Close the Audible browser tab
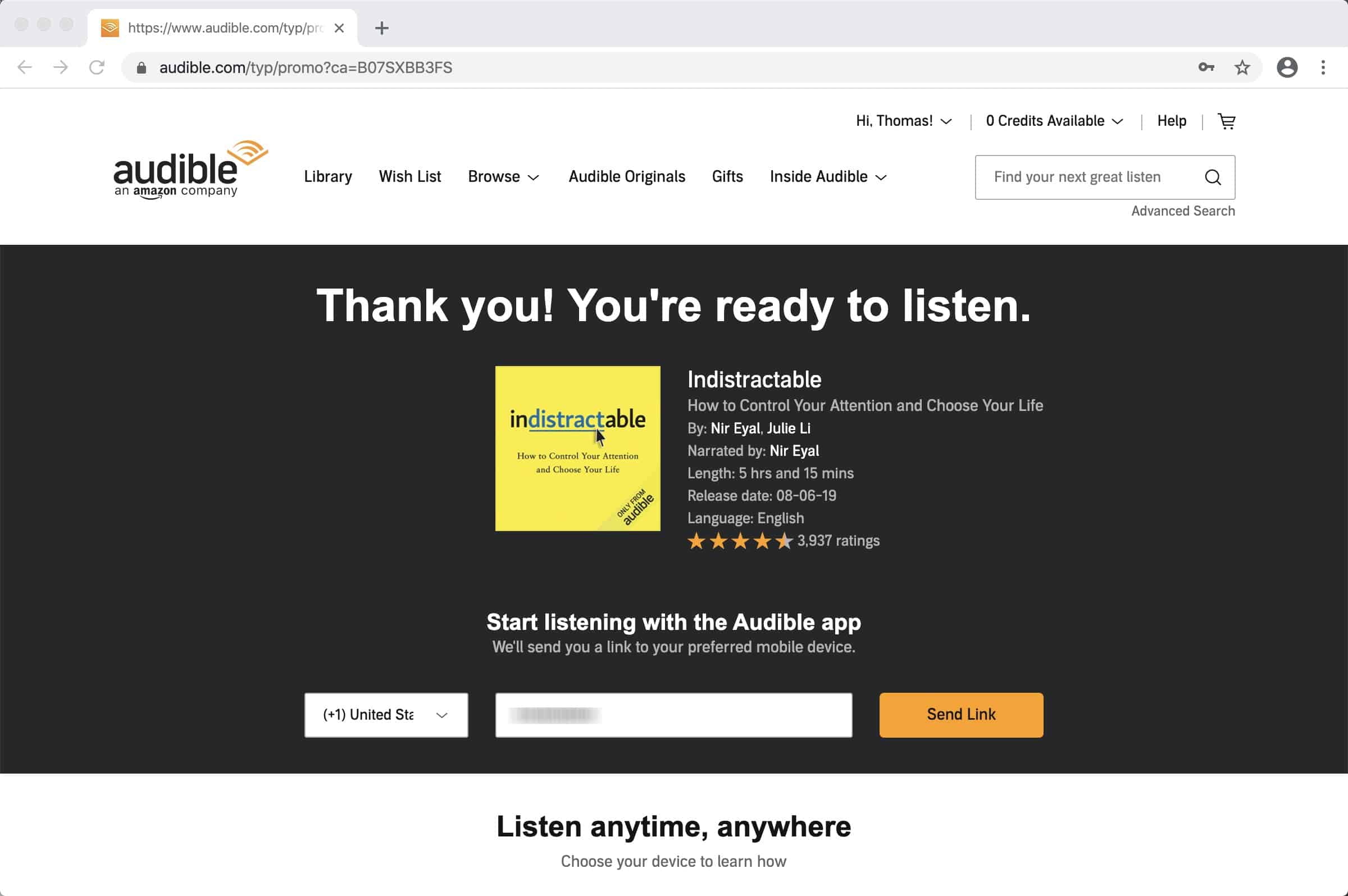Image resolution: width=1348 pixels, height=896 pixels. pos(339,28)
